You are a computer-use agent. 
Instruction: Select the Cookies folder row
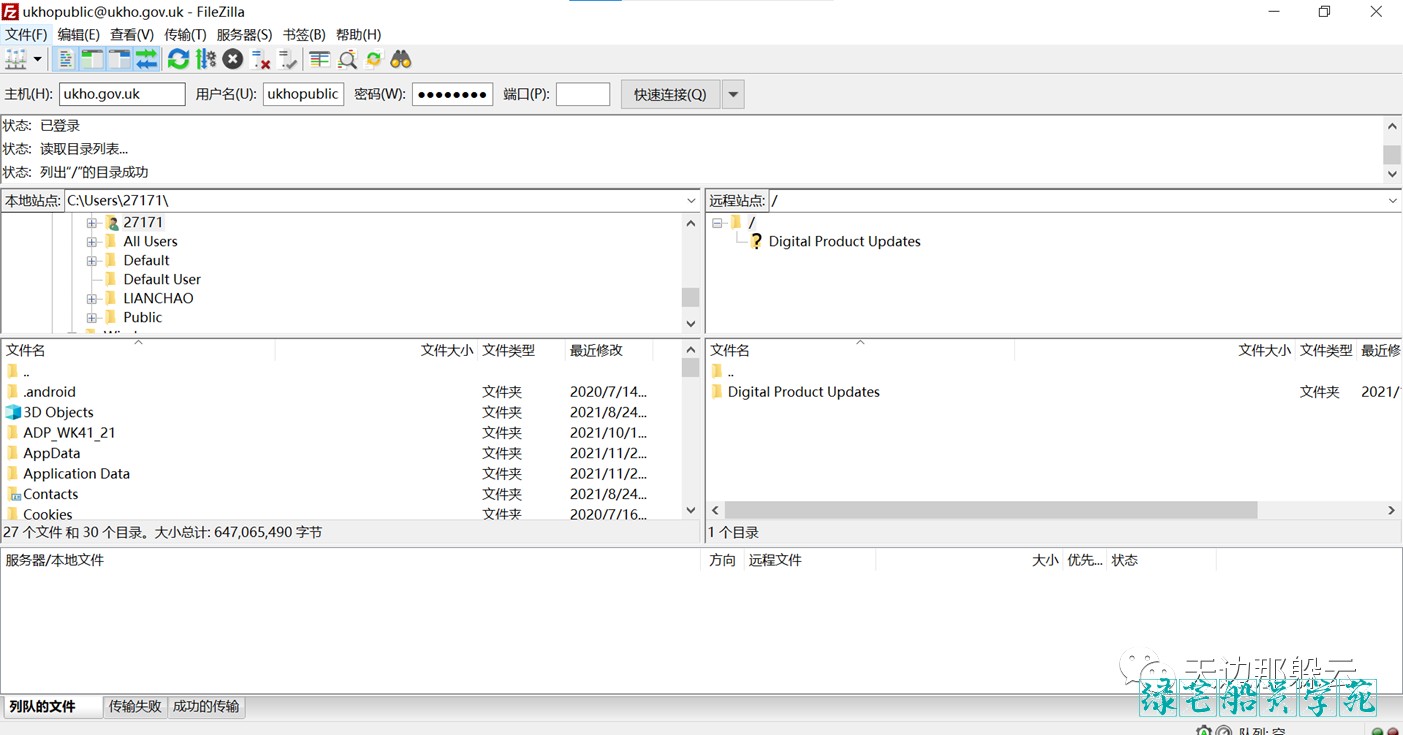point(341,514)
